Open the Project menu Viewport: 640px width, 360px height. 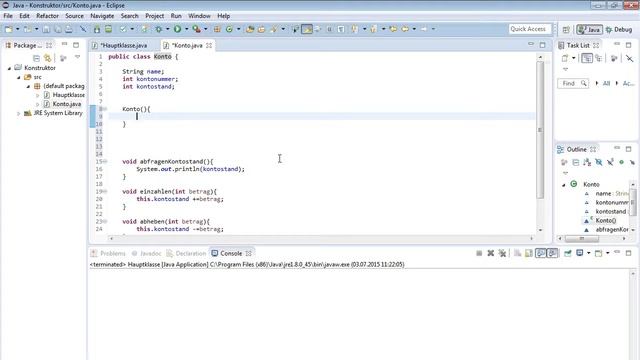[x=155, y=16]
